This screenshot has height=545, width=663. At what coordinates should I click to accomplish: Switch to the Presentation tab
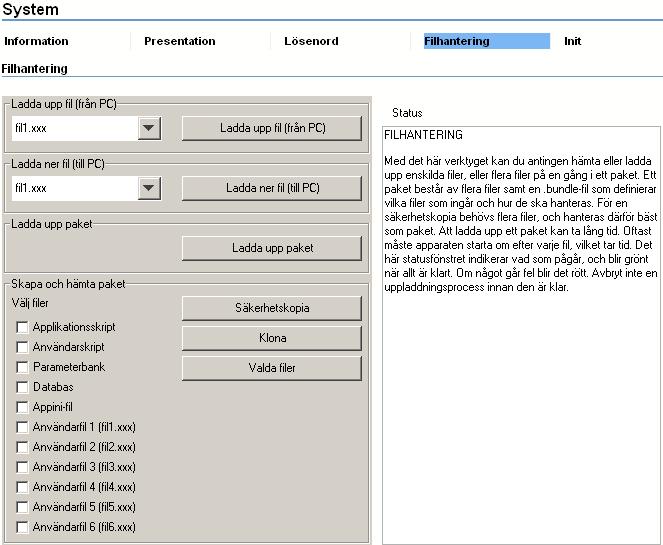point(180,41)
